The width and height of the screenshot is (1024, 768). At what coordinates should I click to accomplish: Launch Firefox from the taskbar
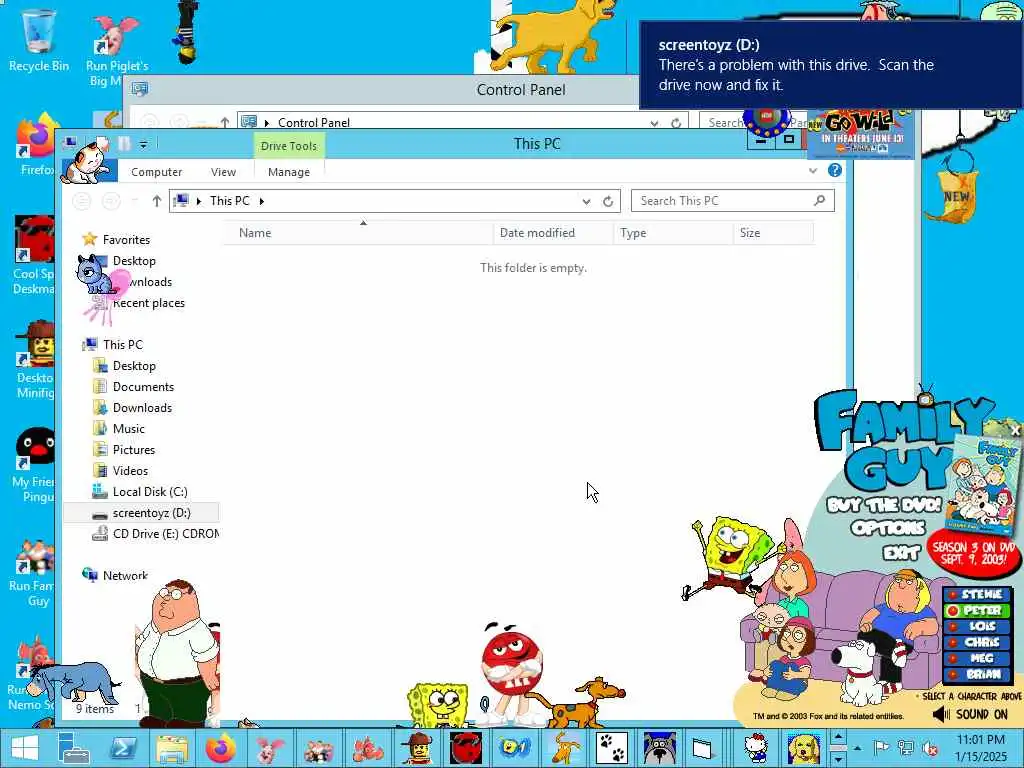pos(221,748)
